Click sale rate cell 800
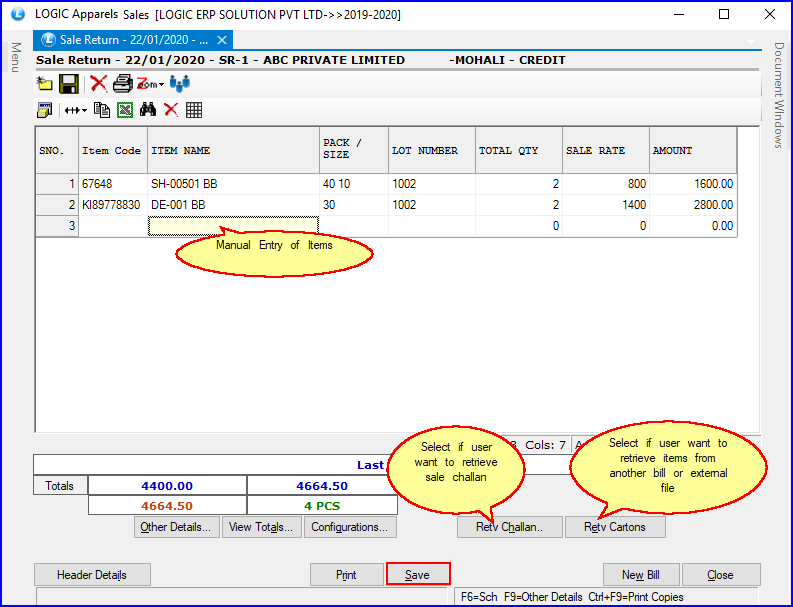This screenshot has height=607, width=793. click(x=605, y=184)
